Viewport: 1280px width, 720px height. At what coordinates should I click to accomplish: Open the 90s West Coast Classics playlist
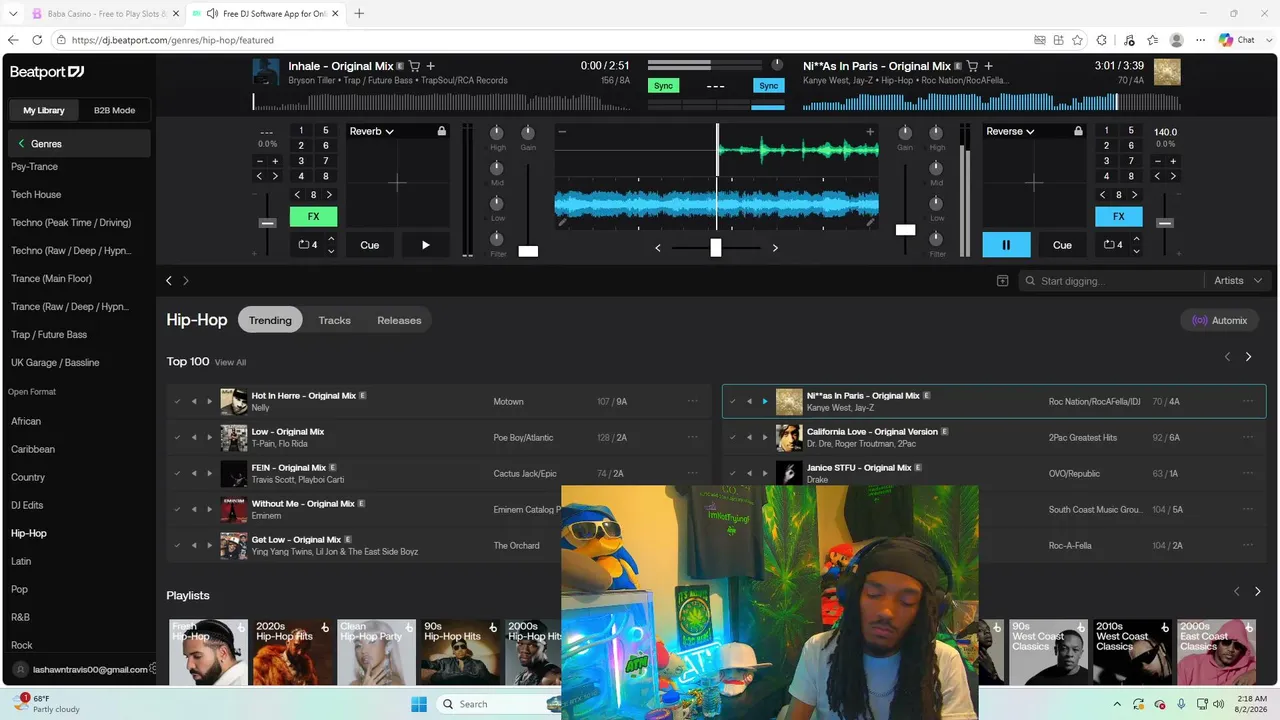pos(1047,651)
